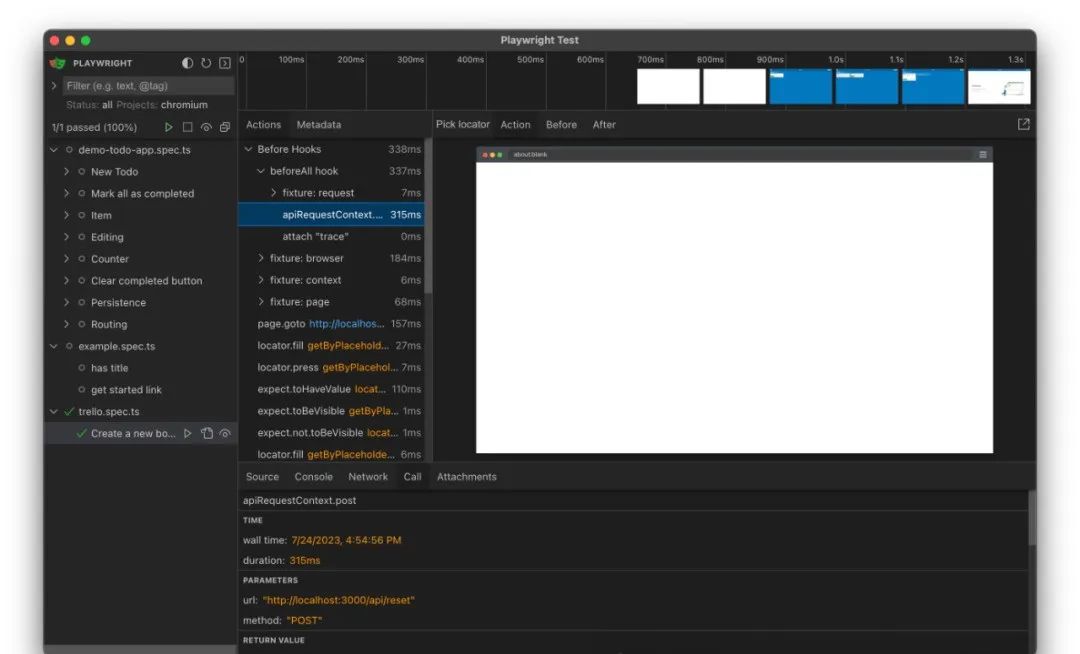
Task: Click hamburger menu in snapshot browser bar
Action: coord(983,154)
